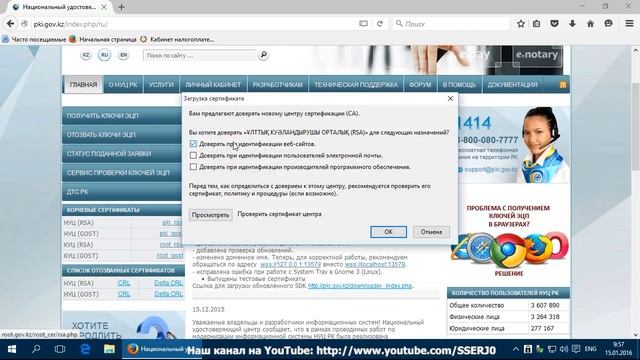This screenshot has height=360, width=640.
Task: Open root certificate link for КУЦ (RSA)
Action: pyautogui.click(x=171, y=244)
